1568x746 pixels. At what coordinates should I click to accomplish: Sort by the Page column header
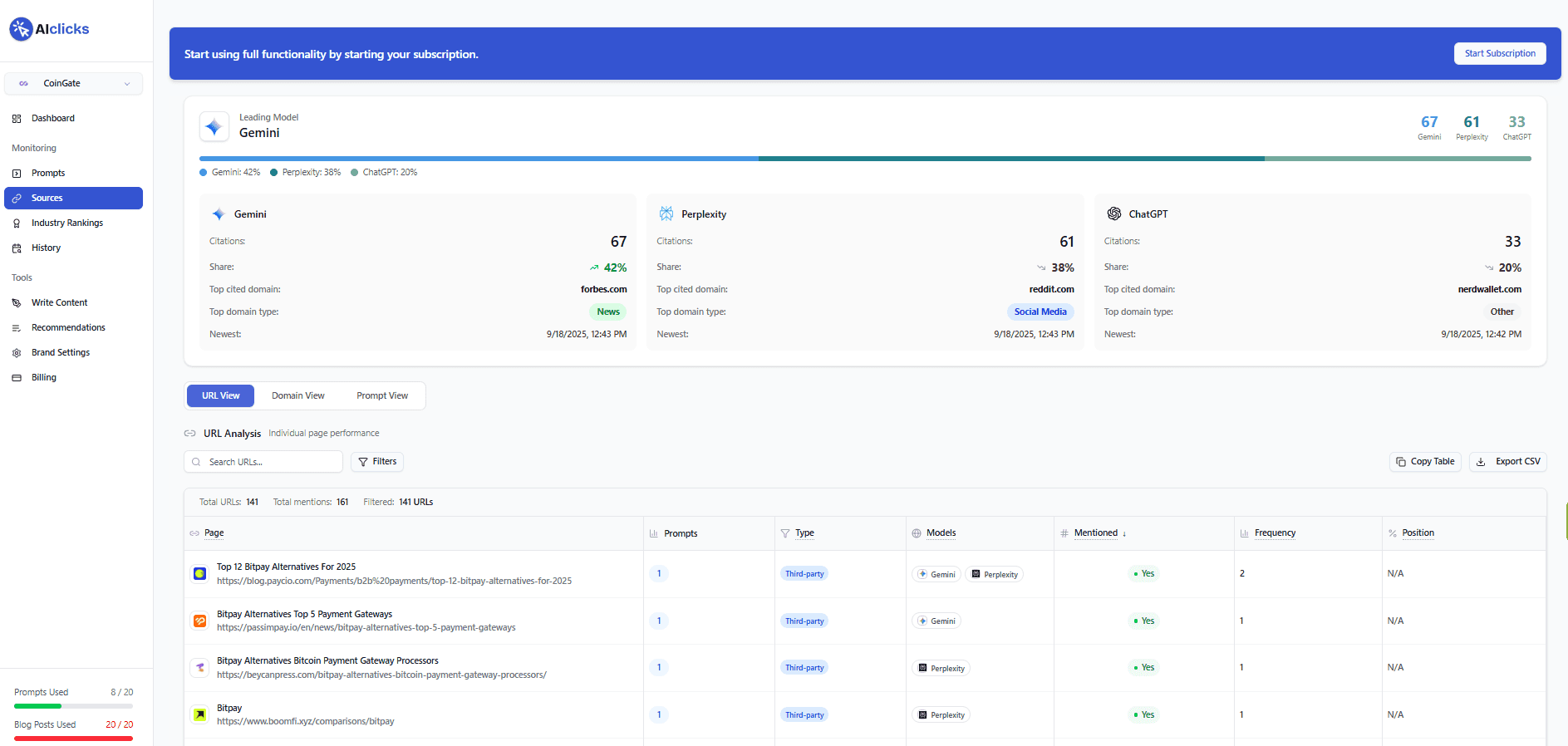214,533
